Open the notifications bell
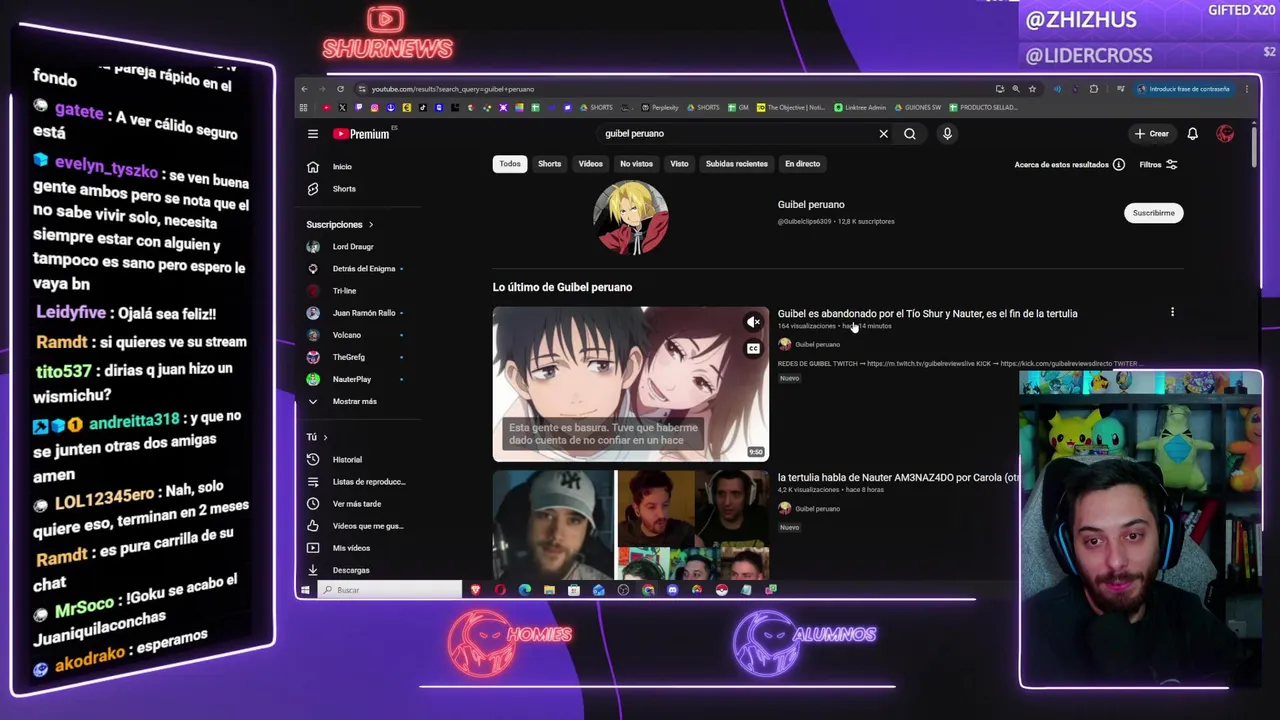This screenshot has width=1280, height=720. point(1192,134)
